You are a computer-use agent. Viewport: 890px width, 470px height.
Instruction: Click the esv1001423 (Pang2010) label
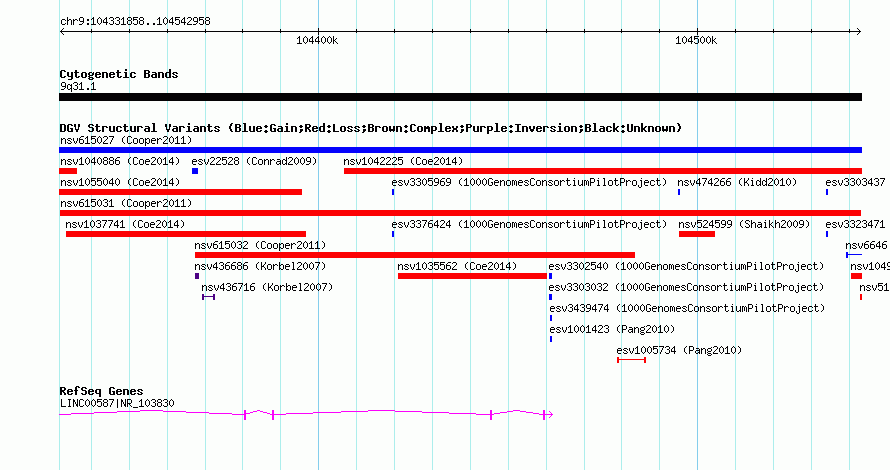point(612,329)
